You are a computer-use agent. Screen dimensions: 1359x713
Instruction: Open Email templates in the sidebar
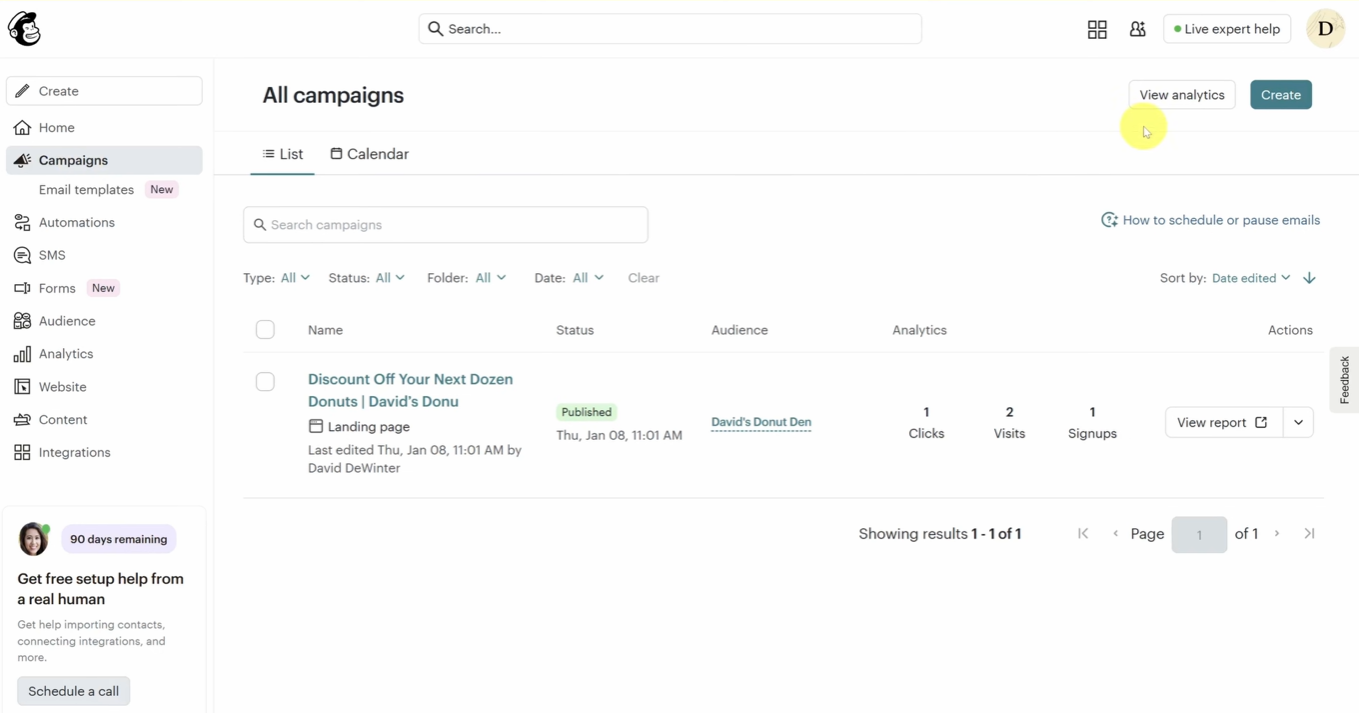pyautogui.click(x=86, y=190)
